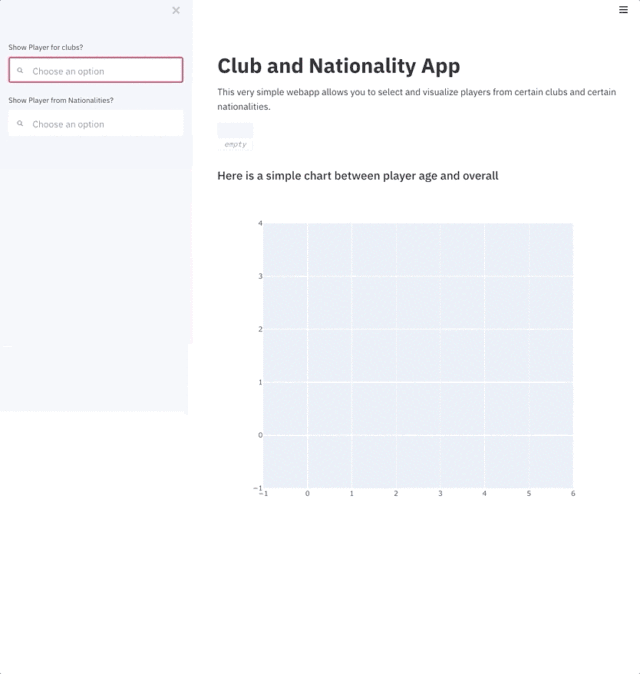Click the center of the empty scatter chart
The height and width of the screenshot is (674, 640).
[x=418, y=356]
